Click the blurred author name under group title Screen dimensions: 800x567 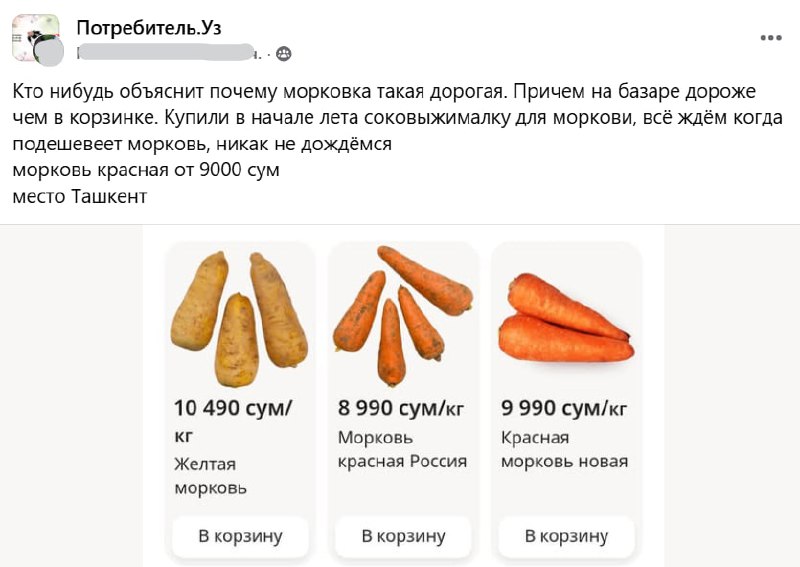(x=167, y=53)
